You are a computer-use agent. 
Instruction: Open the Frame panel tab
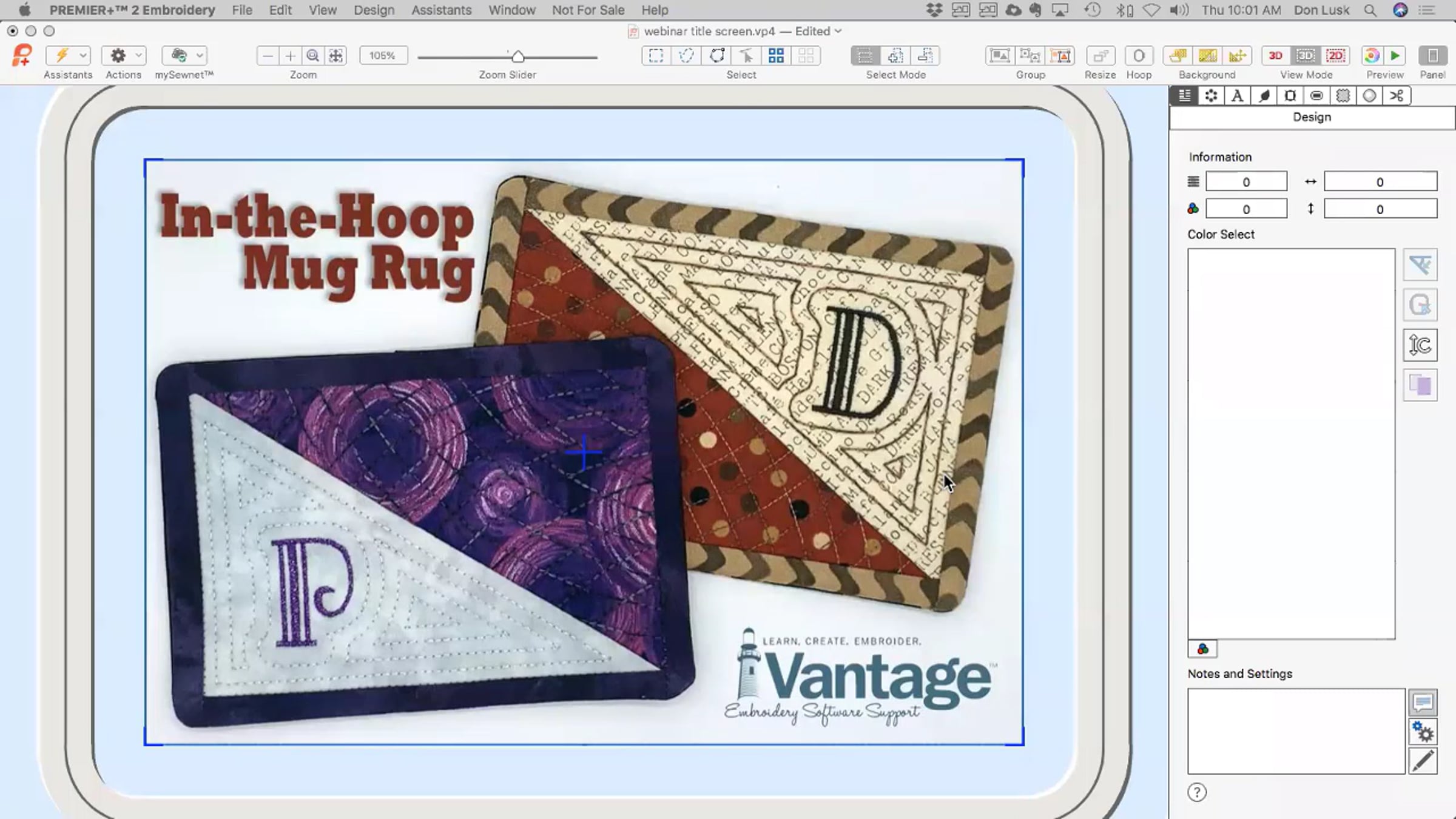1290,96
